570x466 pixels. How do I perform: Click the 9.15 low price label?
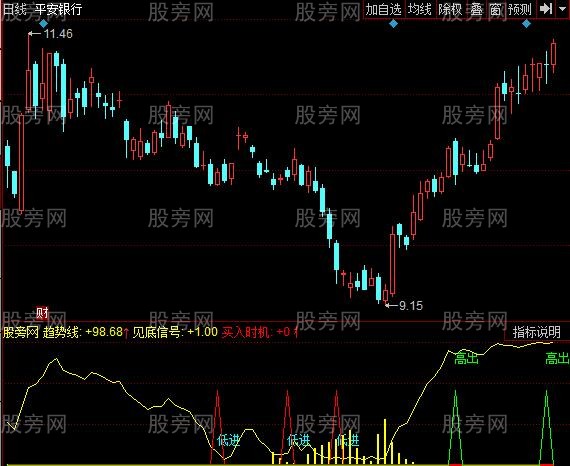[411, 306]
